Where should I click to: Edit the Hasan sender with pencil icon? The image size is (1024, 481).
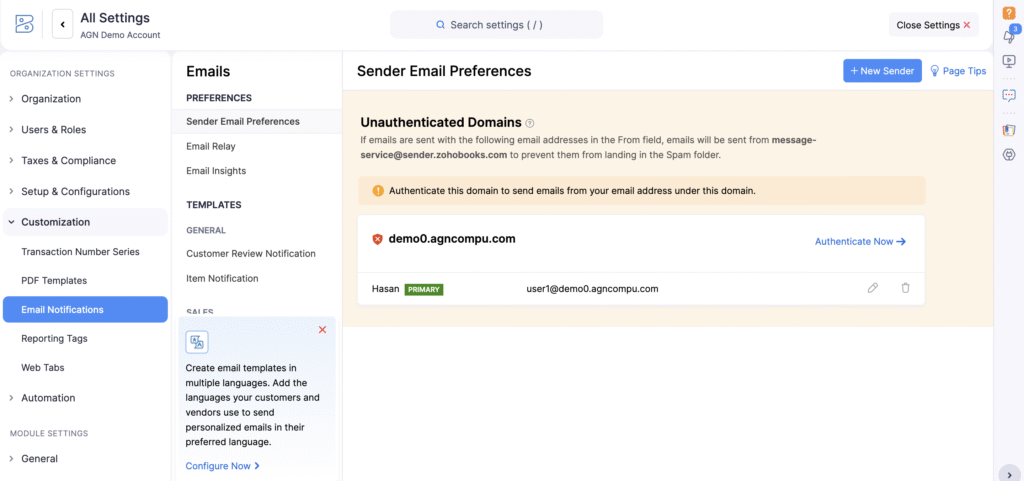point(872,288)
